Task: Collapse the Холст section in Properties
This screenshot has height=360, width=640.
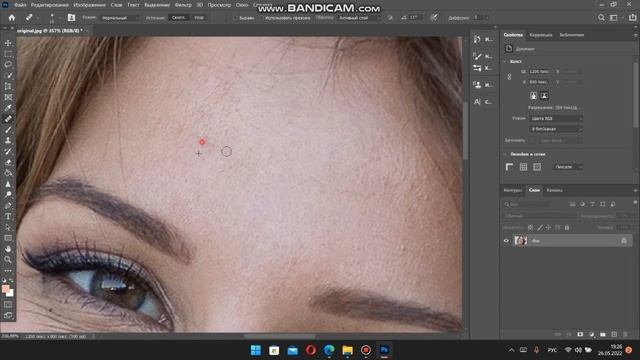Action: [505, 61]
